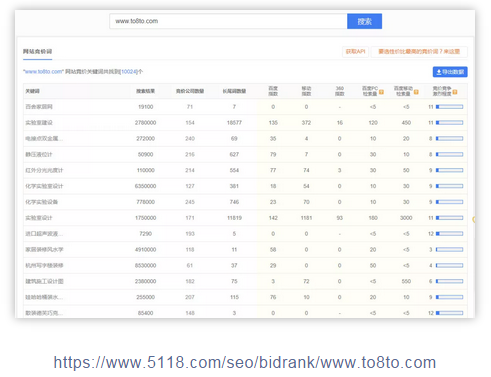Open the 网站竞价词 tab

point(37,51)
